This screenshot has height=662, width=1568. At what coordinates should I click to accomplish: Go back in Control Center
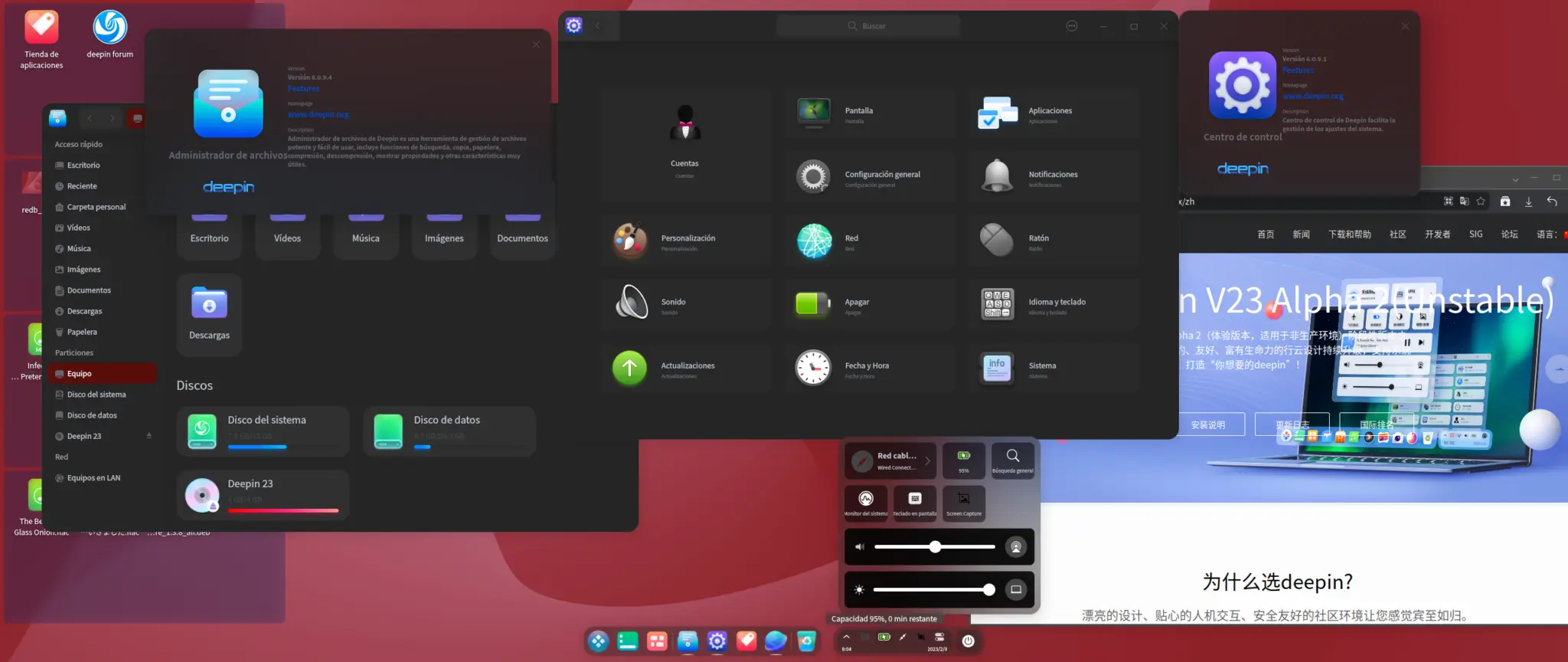tap(598, 26)
